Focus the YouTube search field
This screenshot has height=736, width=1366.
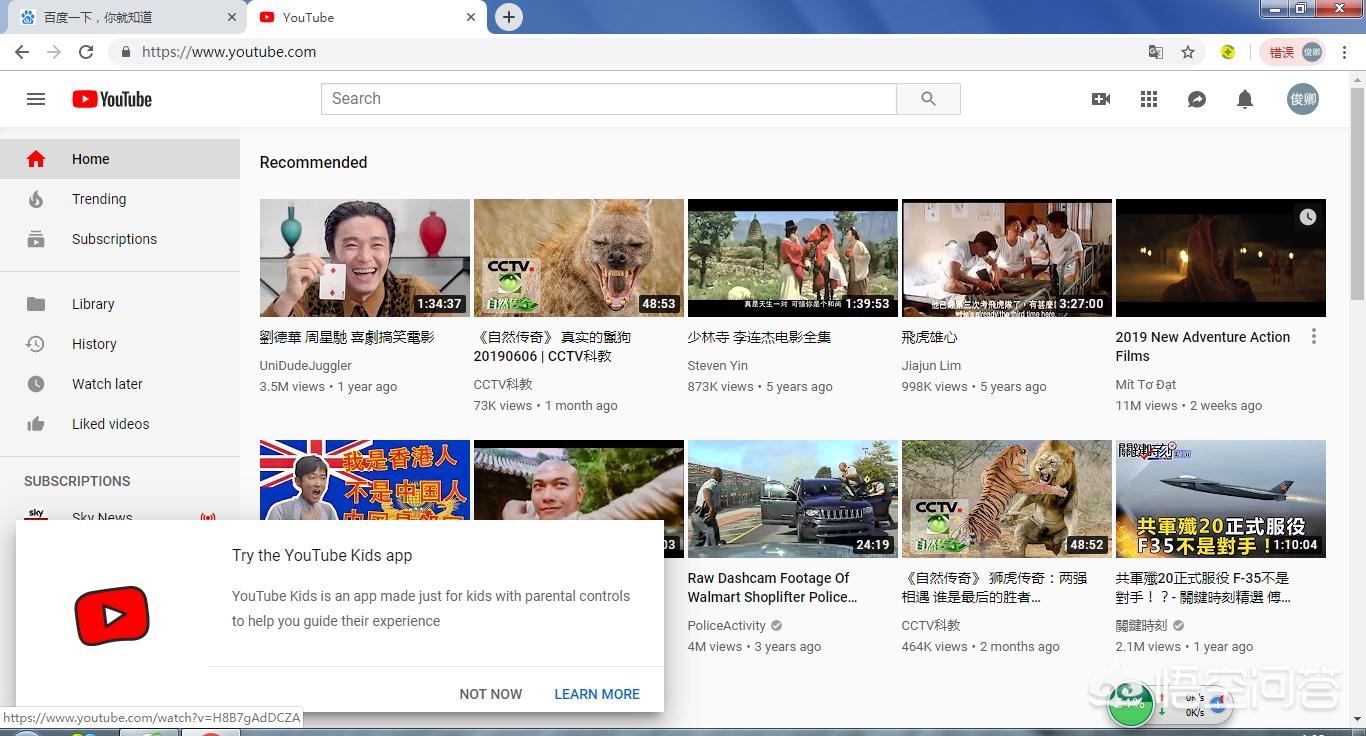[608, 99]
